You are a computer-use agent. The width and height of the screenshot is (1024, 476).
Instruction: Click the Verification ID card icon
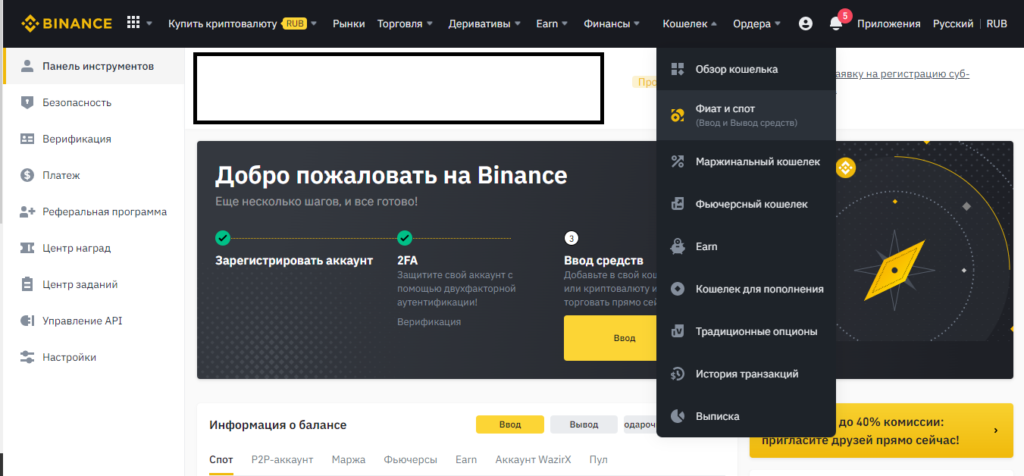(x=27, y=139)
